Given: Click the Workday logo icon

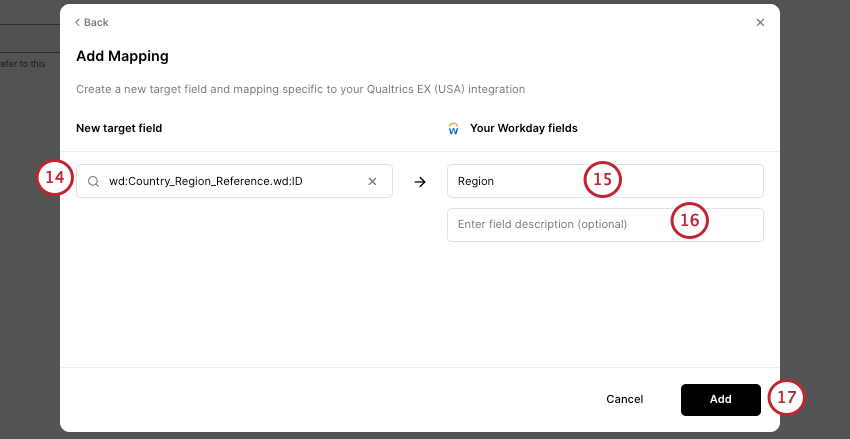Looking at the screenshot, I should point(454,129).
